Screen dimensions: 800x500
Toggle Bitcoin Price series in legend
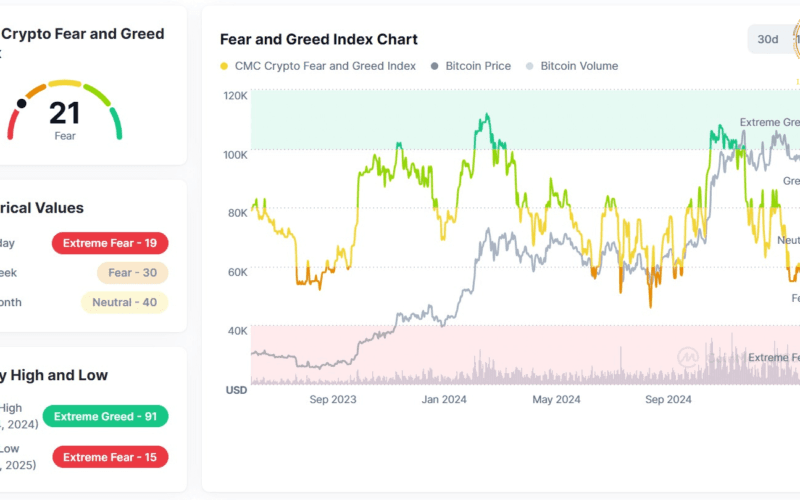click(477, 66)
